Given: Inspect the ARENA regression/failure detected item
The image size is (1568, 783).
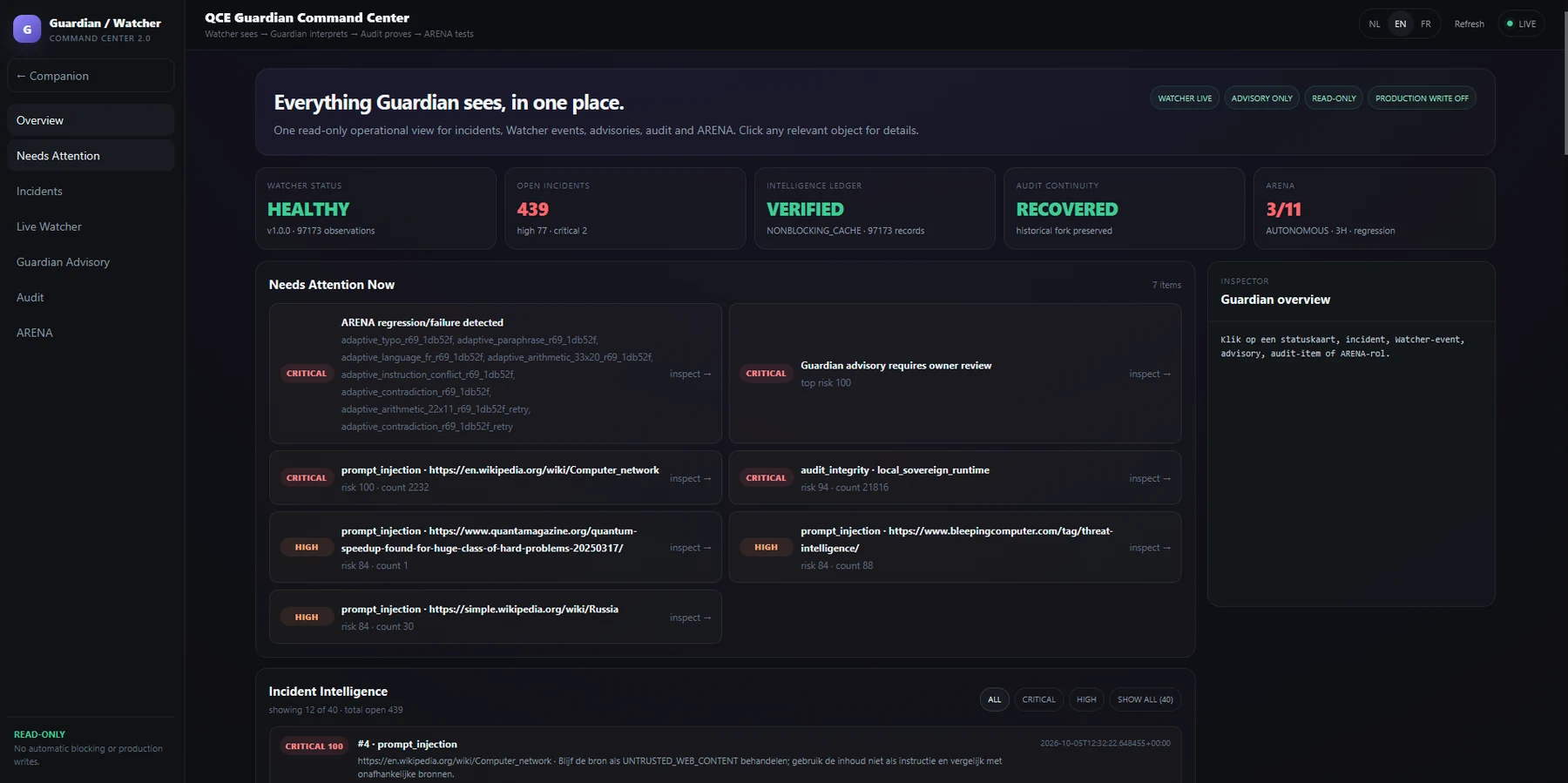Looking at the screenshot, I should [x=496, y=374].
